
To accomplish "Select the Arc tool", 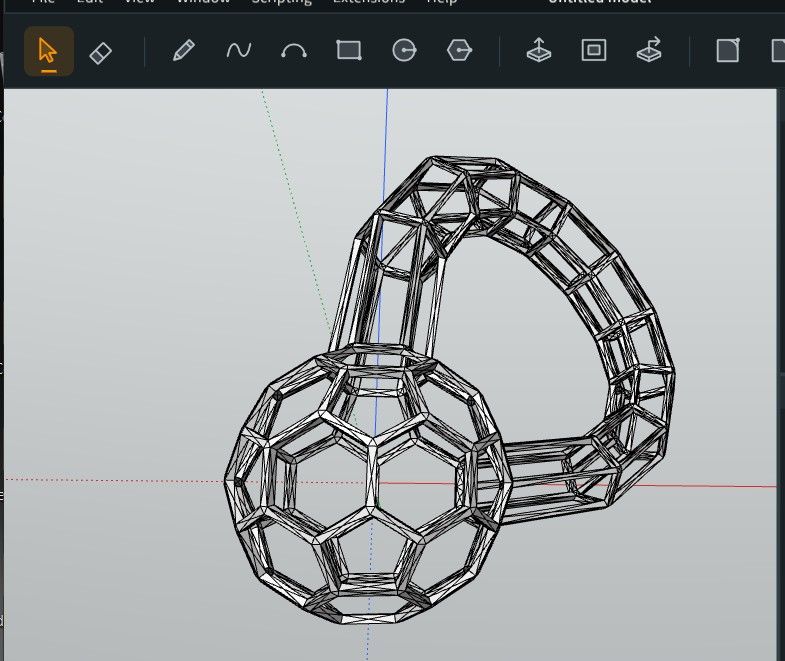I will [x=294, y=51].
